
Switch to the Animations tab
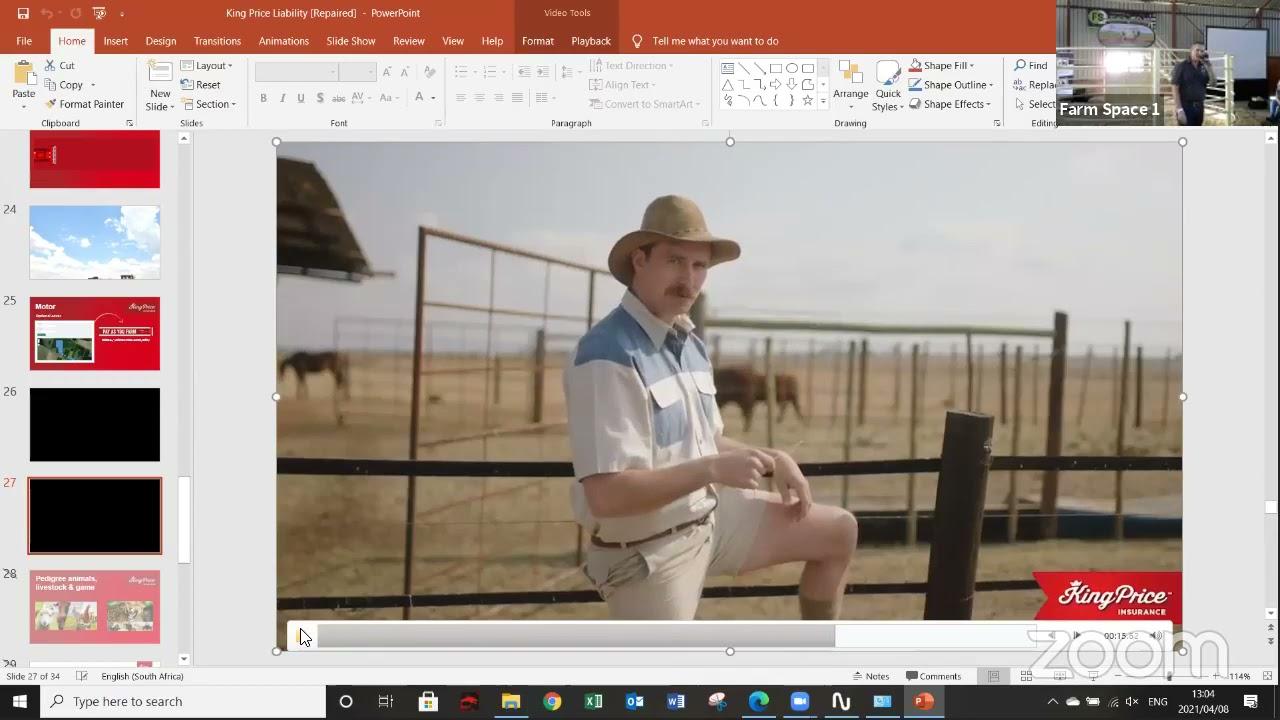click(x=284, y=41)
